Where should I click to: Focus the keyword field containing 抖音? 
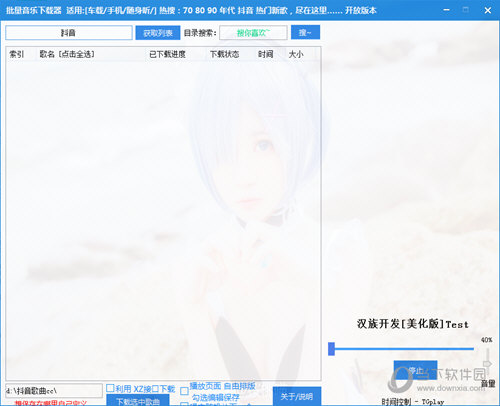(69, 33)
